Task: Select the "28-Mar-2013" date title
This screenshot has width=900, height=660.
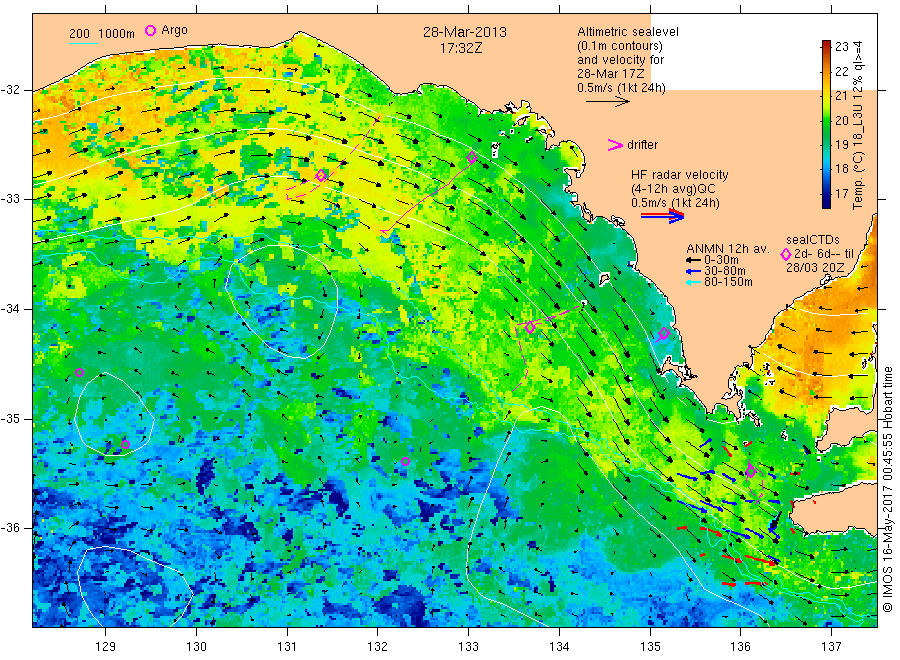Action: coord(465,32)
